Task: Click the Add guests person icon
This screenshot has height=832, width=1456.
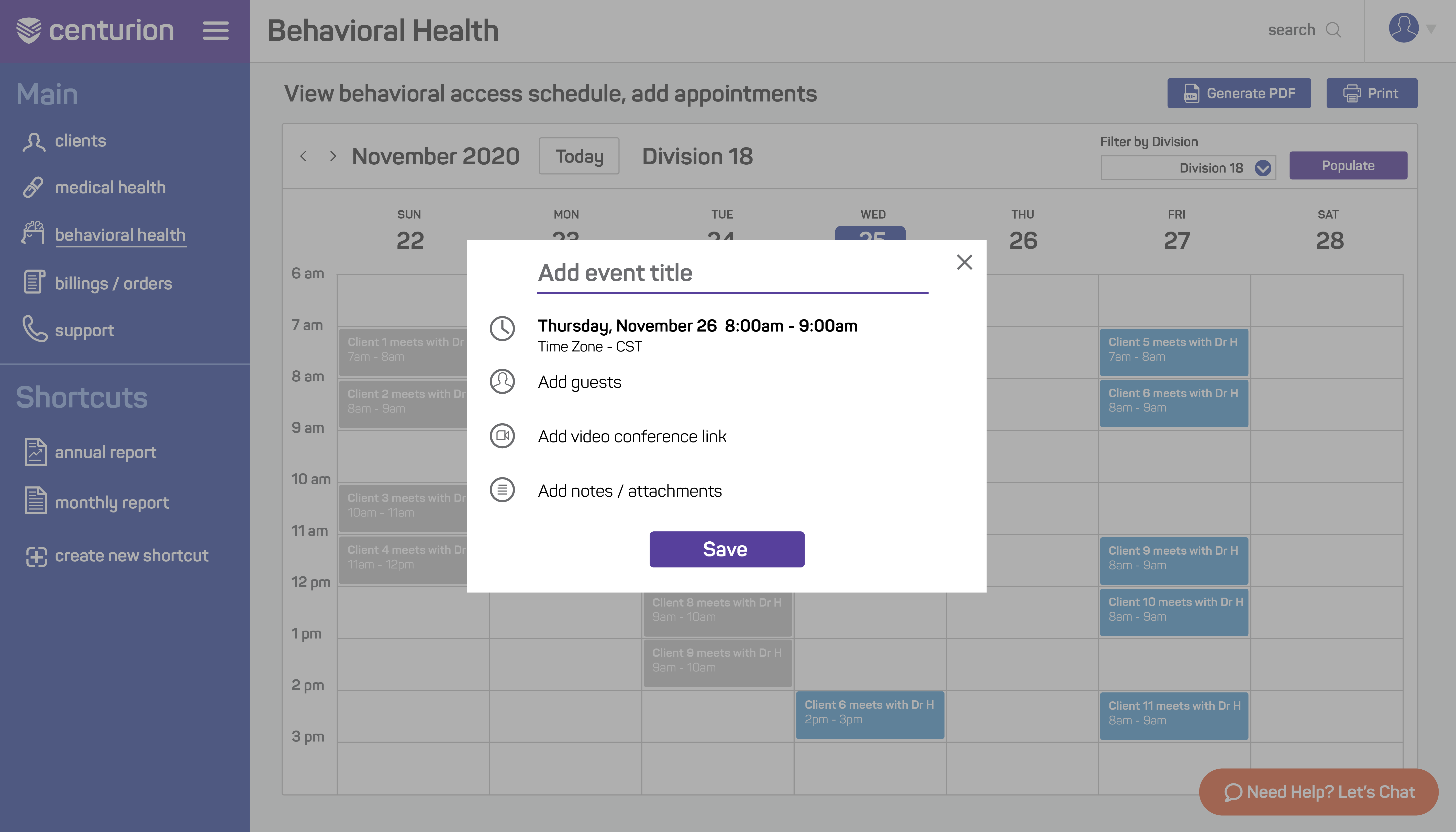Action: [502, 382]
